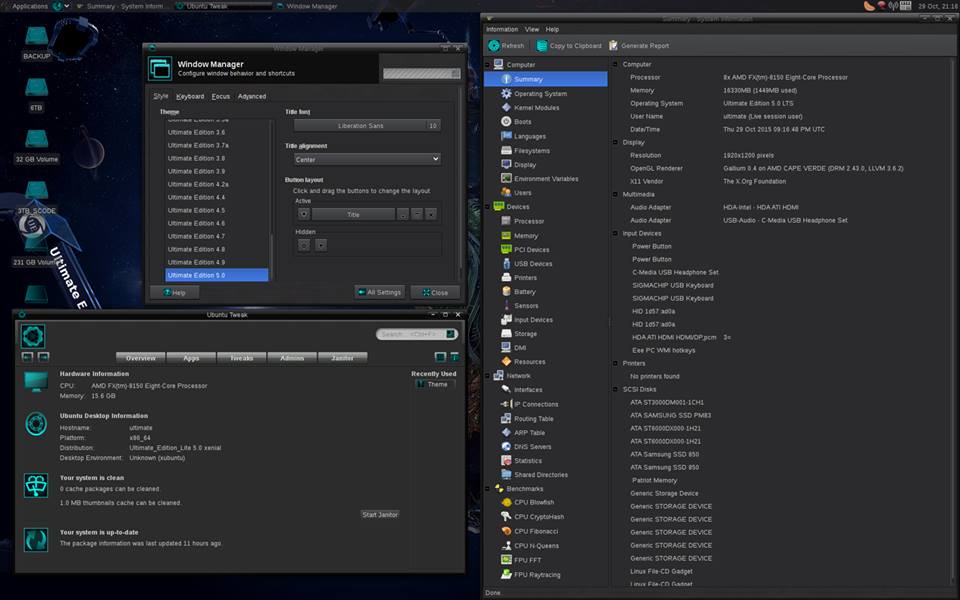Screen dimensions: 960x600
Task: Open the Applications menu in top panel
Action: (x=30, y=6)
